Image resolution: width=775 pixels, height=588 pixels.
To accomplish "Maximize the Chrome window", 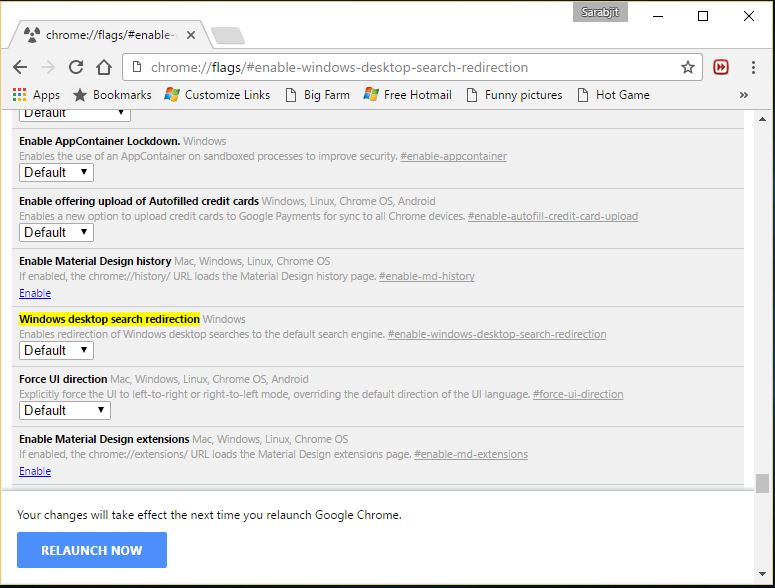I will [702, 16].
